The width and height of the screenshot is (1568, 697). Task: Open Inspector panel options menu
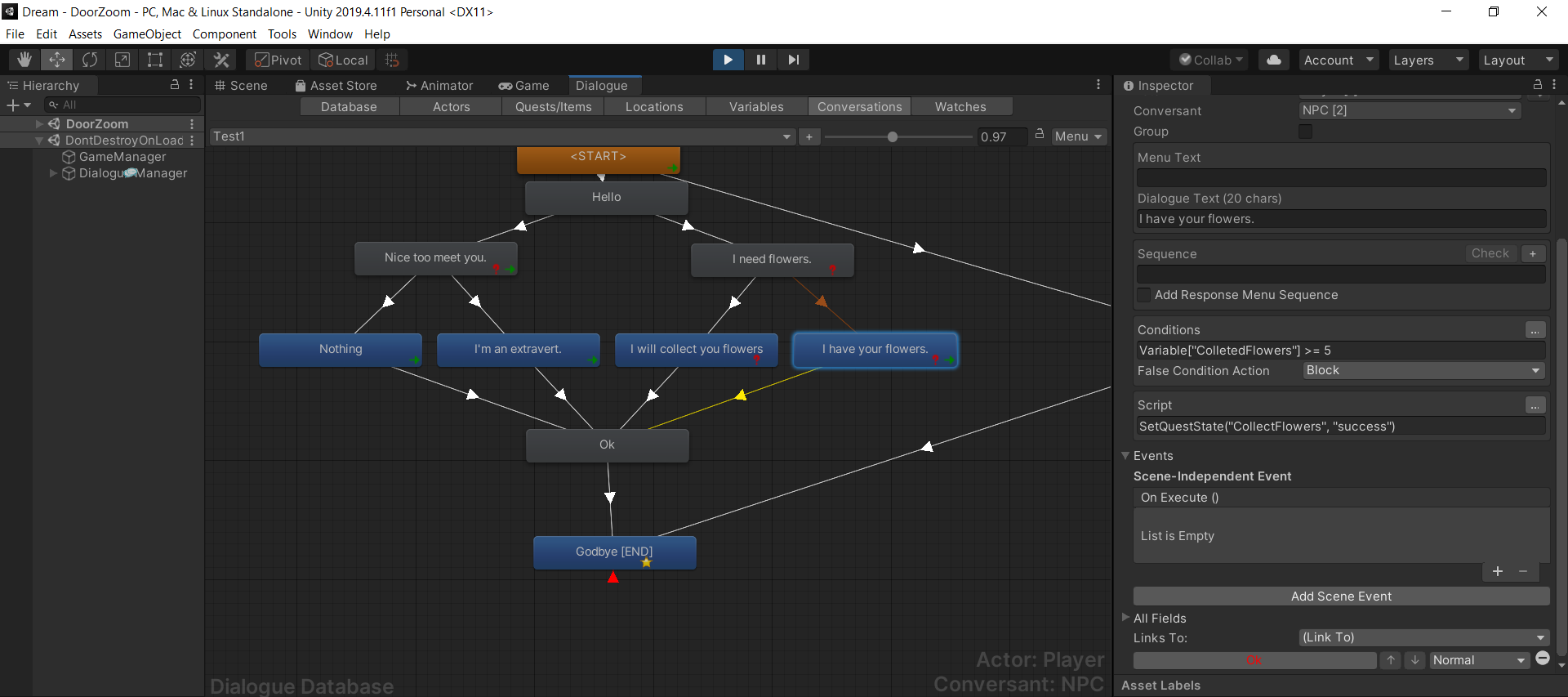[1554, 85]
